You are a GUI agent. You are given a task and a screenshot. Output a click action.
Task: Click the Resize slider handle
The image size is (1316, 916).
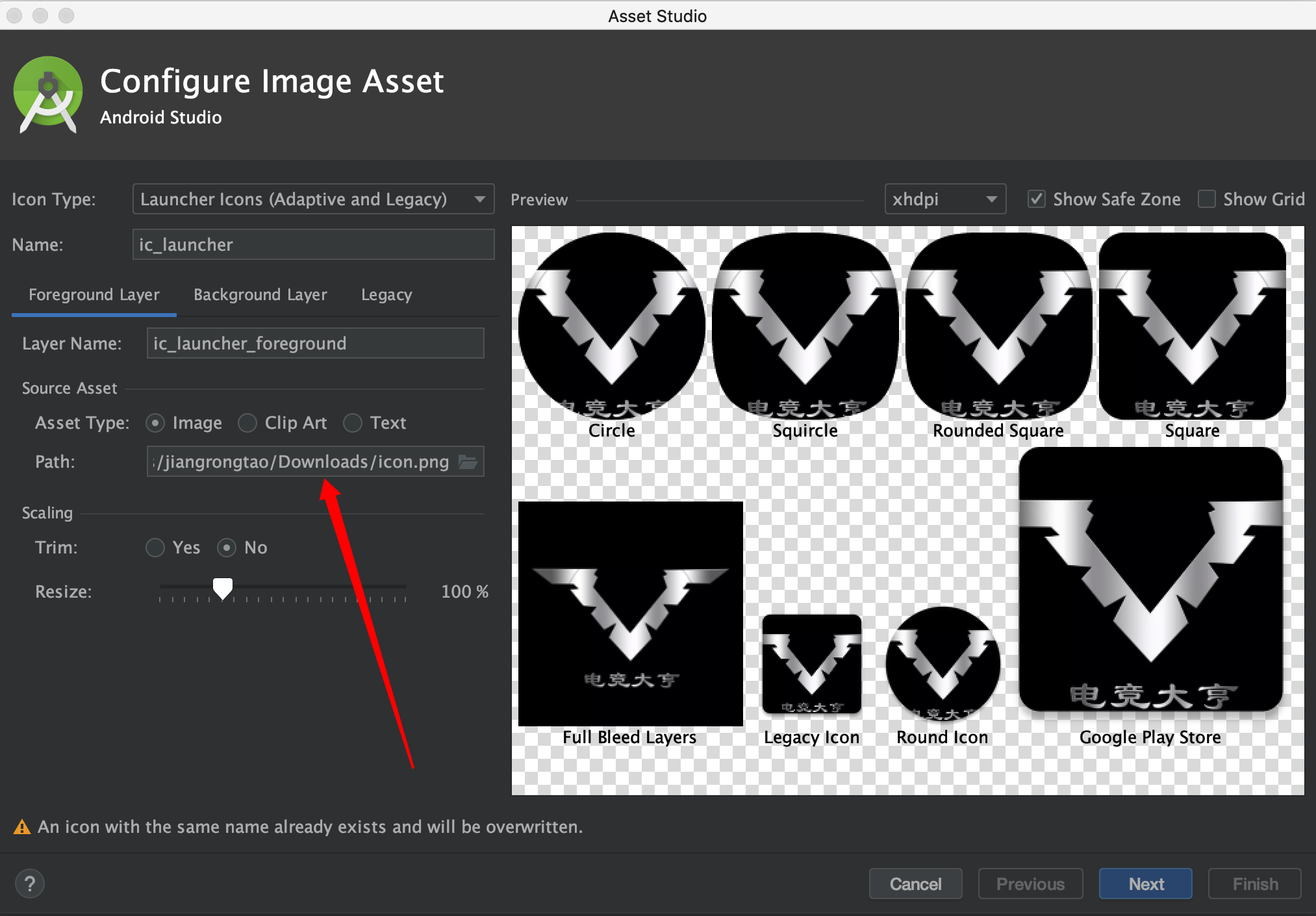(223, 588)
